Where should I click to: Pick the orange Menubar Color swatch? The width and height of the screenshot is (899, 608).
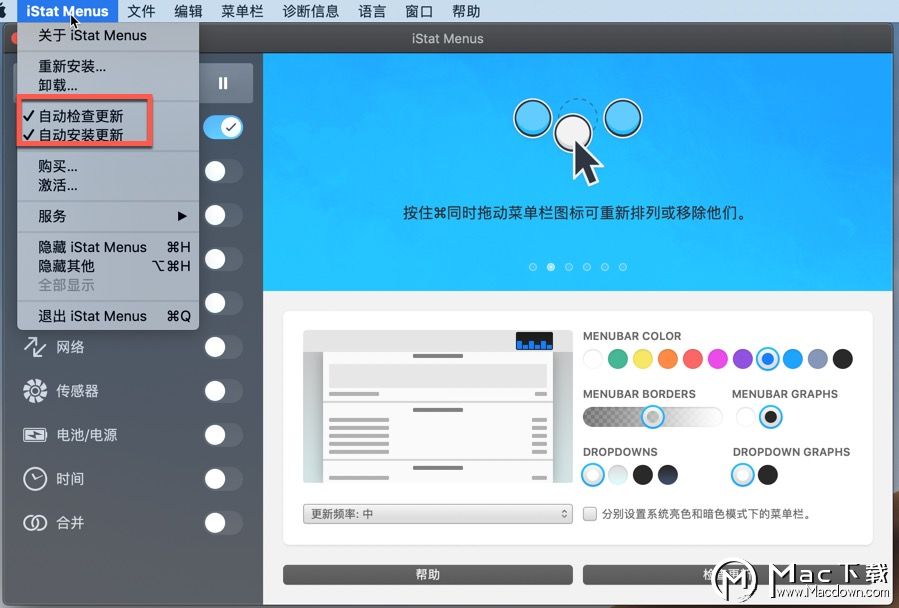[668, 359]
